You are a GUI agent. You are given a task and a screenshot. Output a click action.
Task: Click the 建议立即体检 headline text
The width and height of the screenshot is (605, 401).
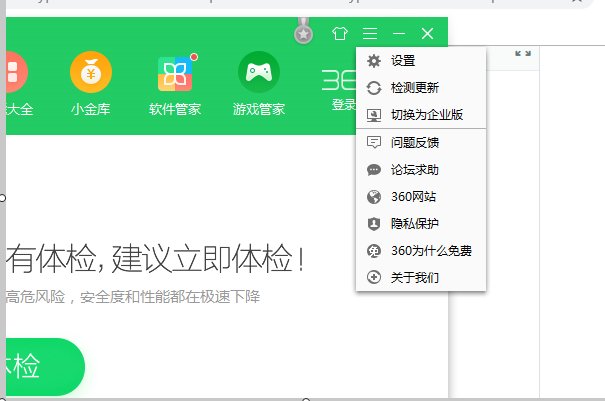[208, 259]
